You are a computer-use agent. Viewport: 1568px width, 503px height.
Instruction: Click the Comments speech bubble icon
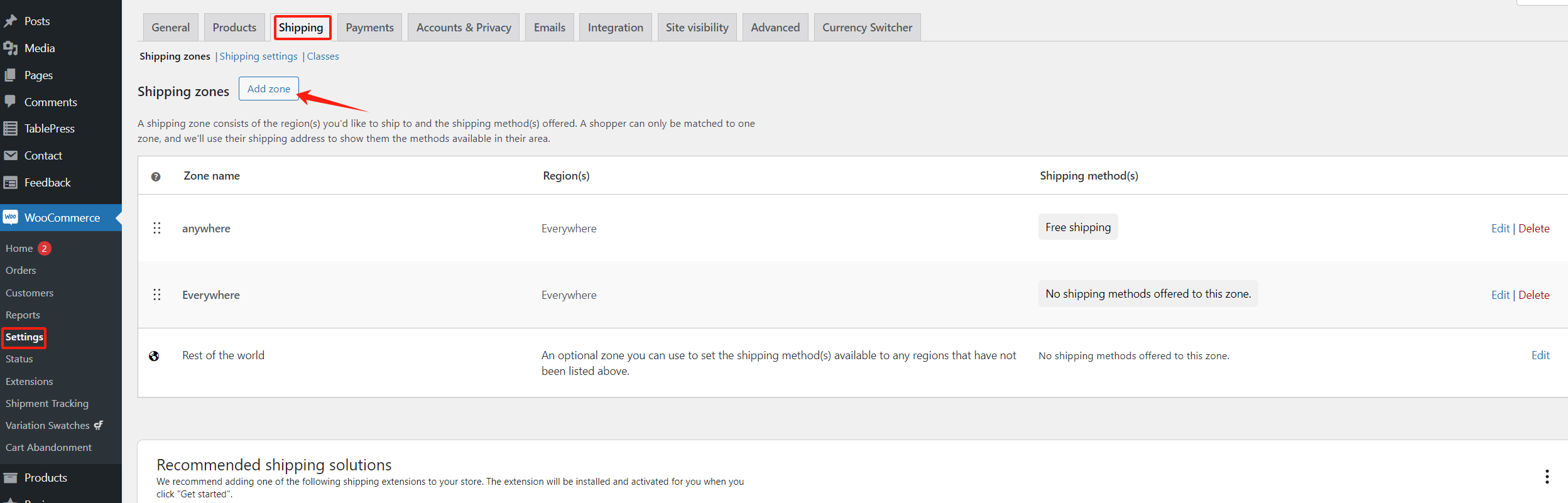coord(10,102)
